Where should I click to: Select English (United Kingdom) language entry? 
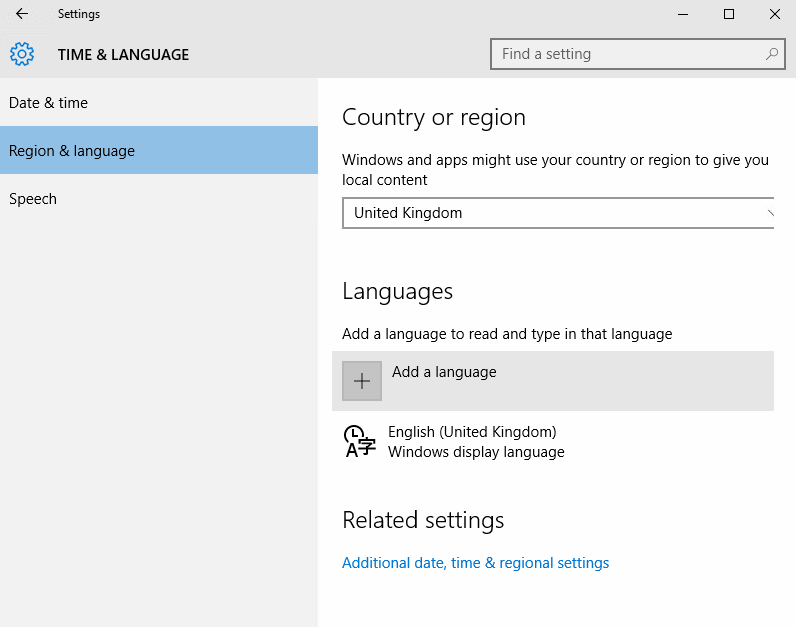553,442
